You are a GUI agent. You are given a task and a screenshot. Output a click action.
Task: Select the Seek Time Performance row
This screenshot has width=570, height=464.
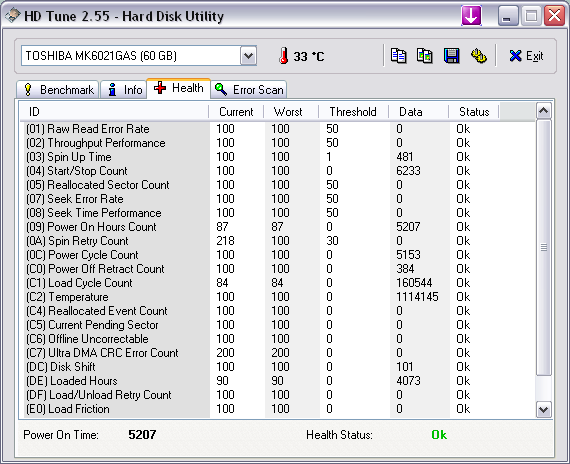point(278,213)
